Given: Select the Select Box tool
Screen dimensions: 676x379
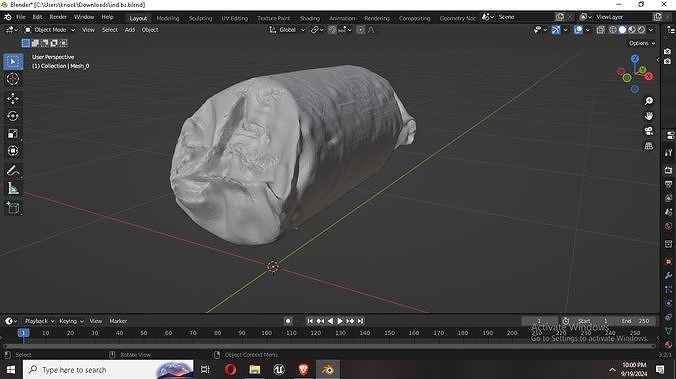Looking at the screenshot, I should (13, 62).
